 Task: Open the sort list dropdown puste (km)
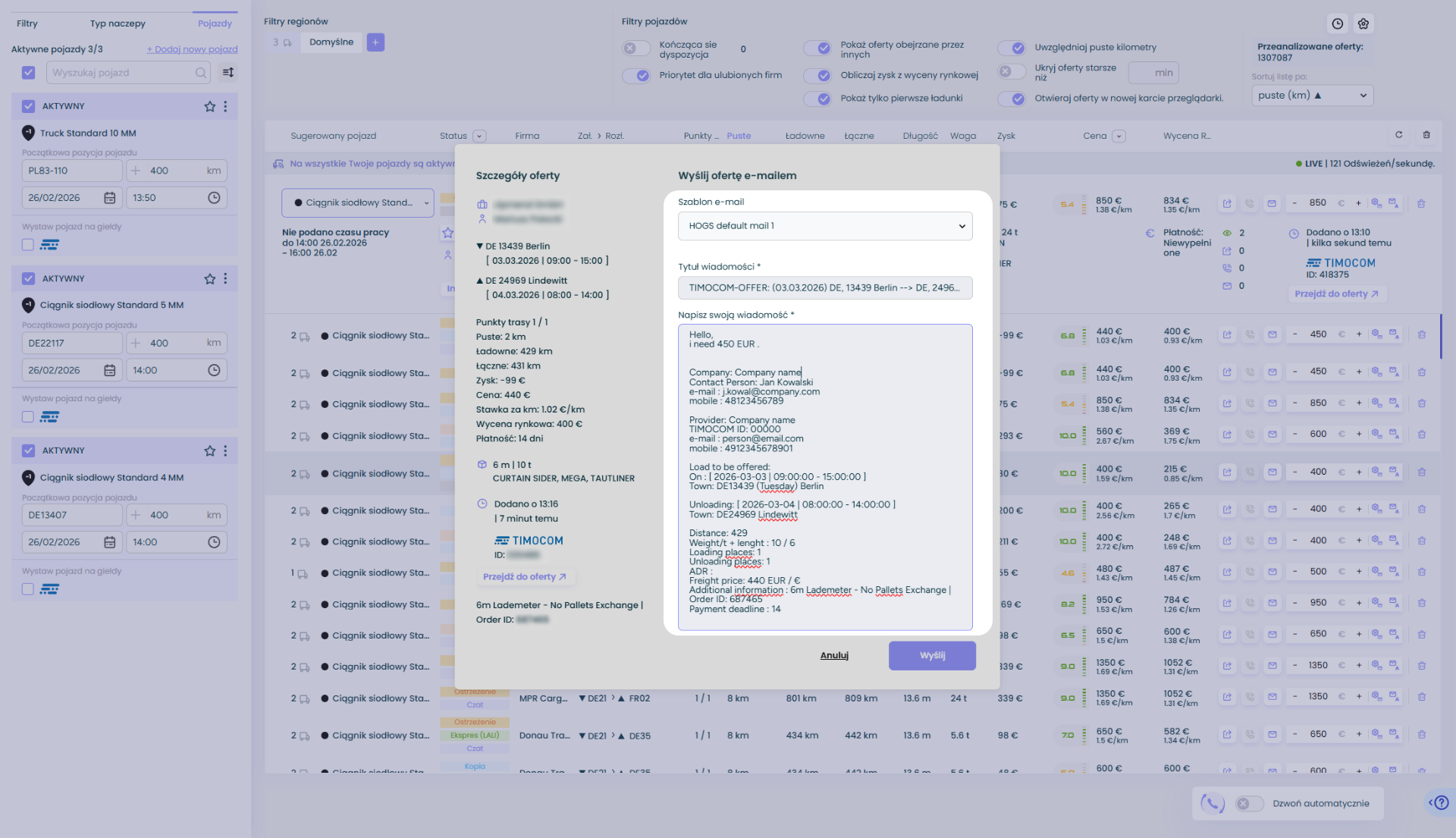click(x=1312, y=96)
